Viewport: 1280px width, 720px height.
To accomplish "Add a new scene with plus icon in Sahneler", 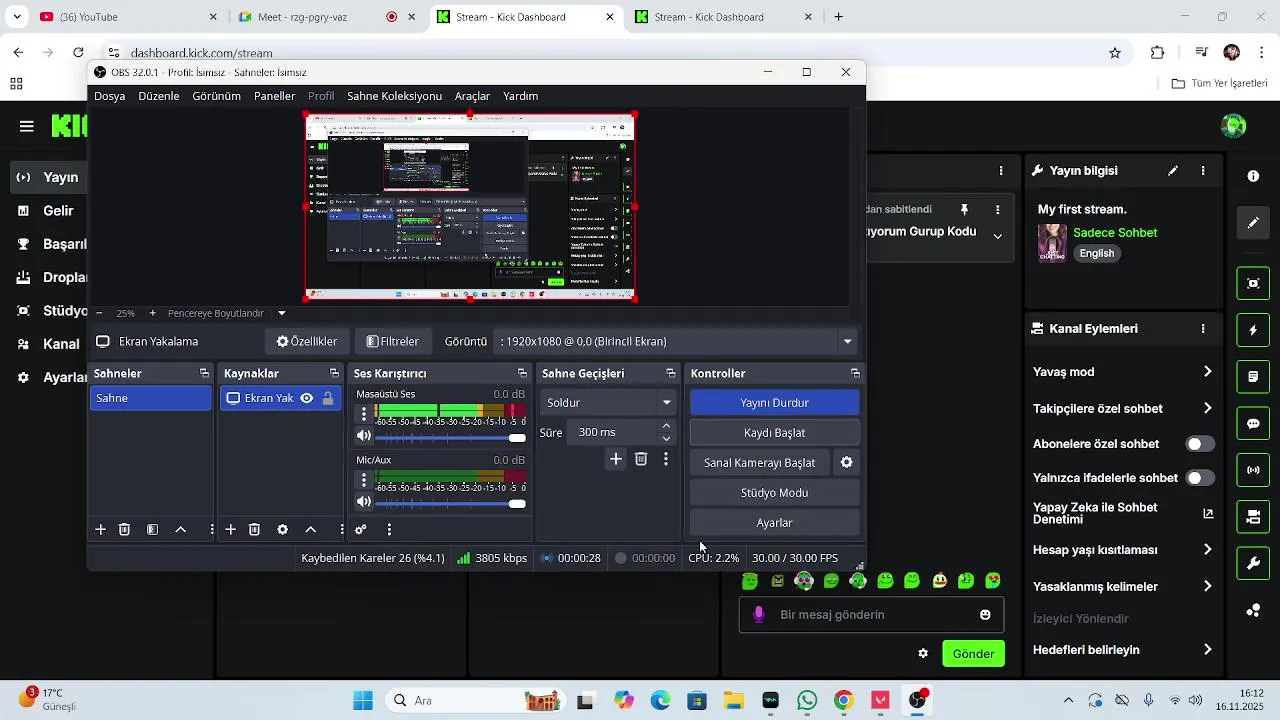I will (x=100, y=530).
